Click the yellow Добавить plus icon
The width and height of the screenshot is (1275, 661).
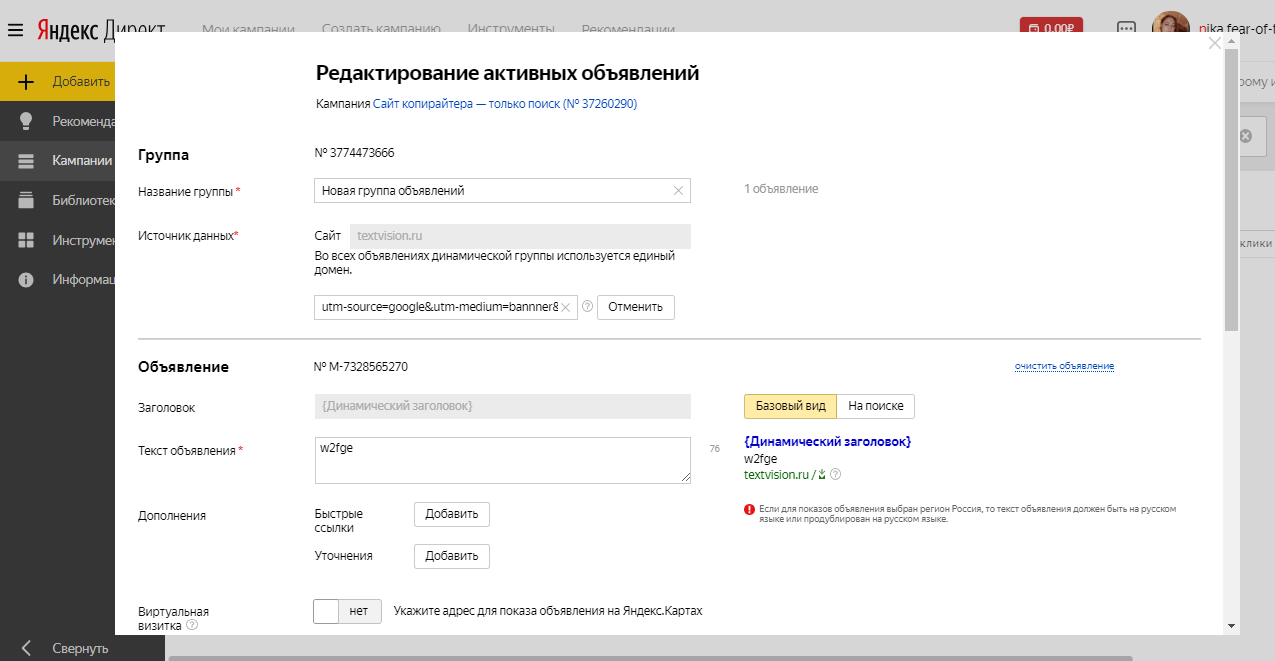coord(26,80)
